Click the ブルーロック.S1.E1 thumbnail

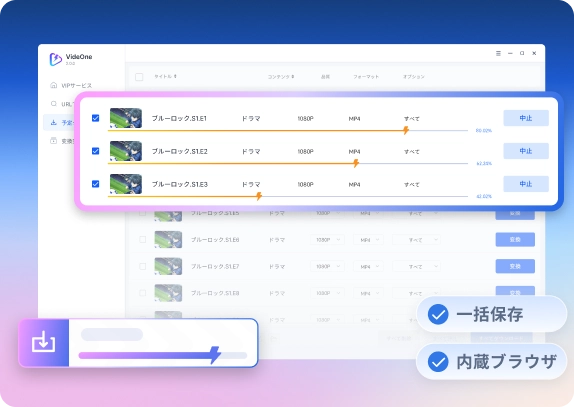point(126,118)
